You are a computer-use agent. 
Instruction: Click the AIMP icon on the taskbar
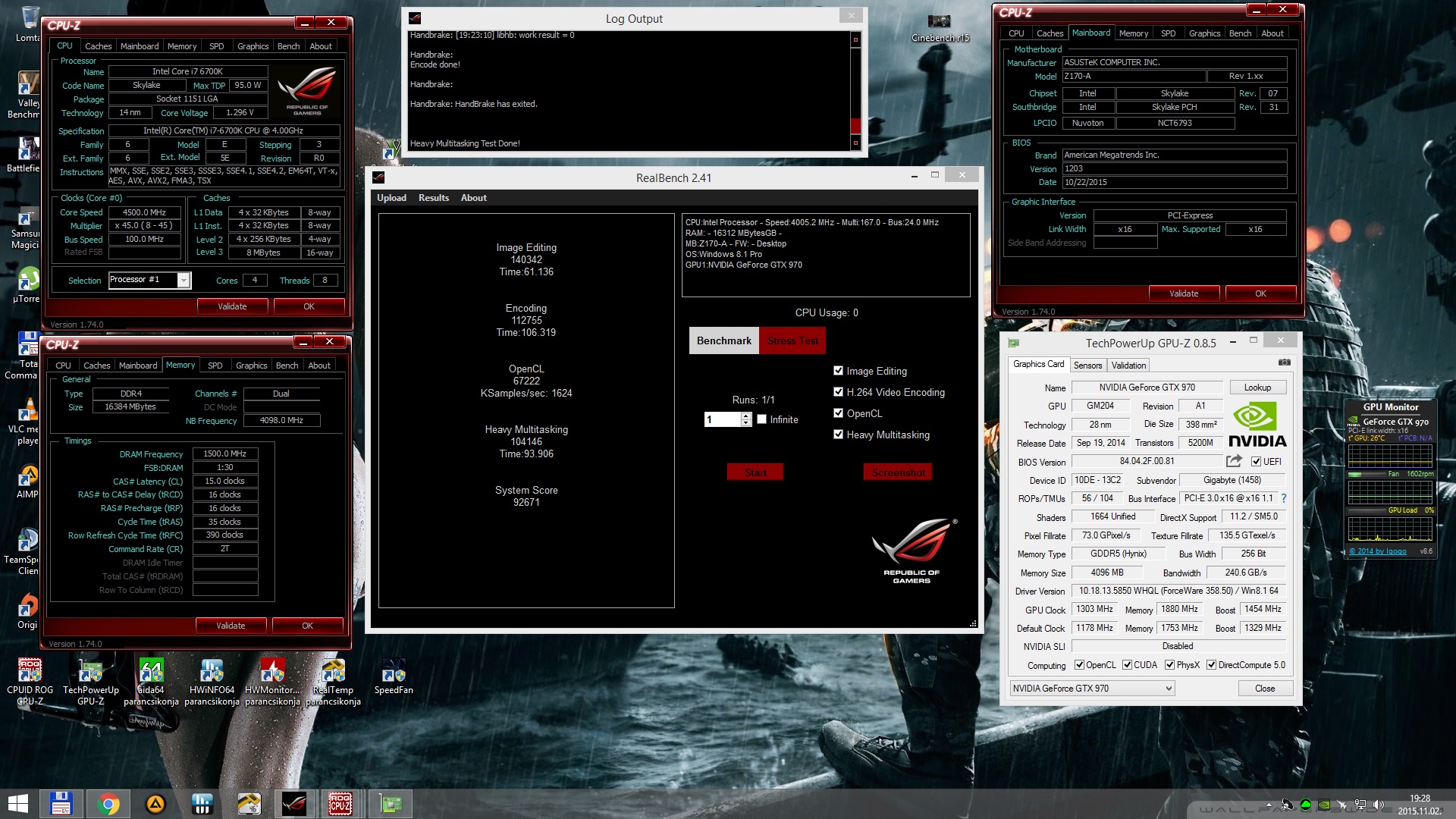155,804
